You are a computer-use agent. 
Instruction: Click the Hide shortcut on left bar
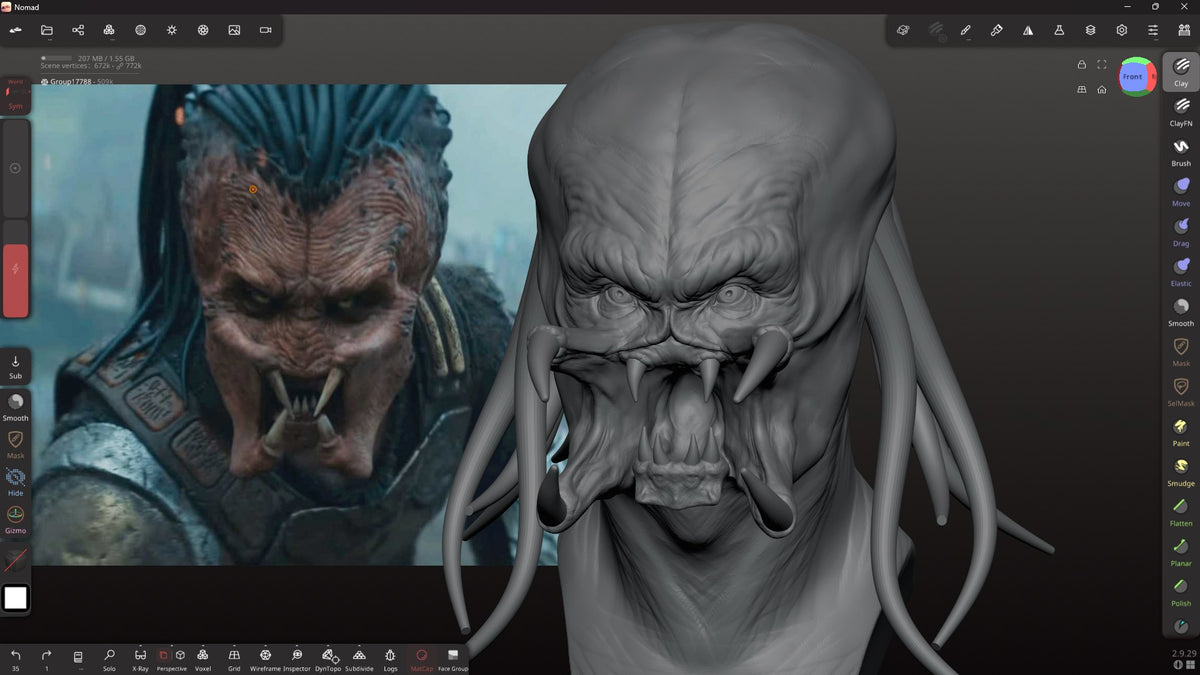[x=15, y=482]
